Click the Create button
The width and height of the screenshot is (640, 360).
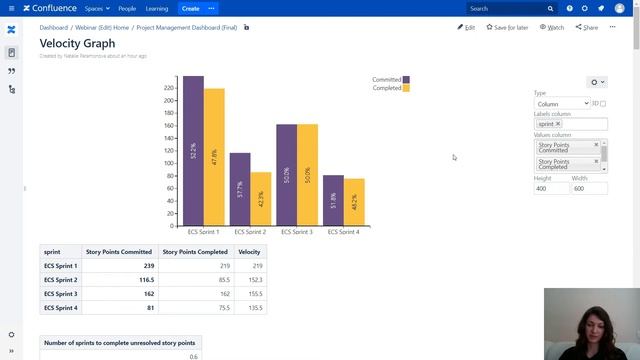[x=191, y=9]
